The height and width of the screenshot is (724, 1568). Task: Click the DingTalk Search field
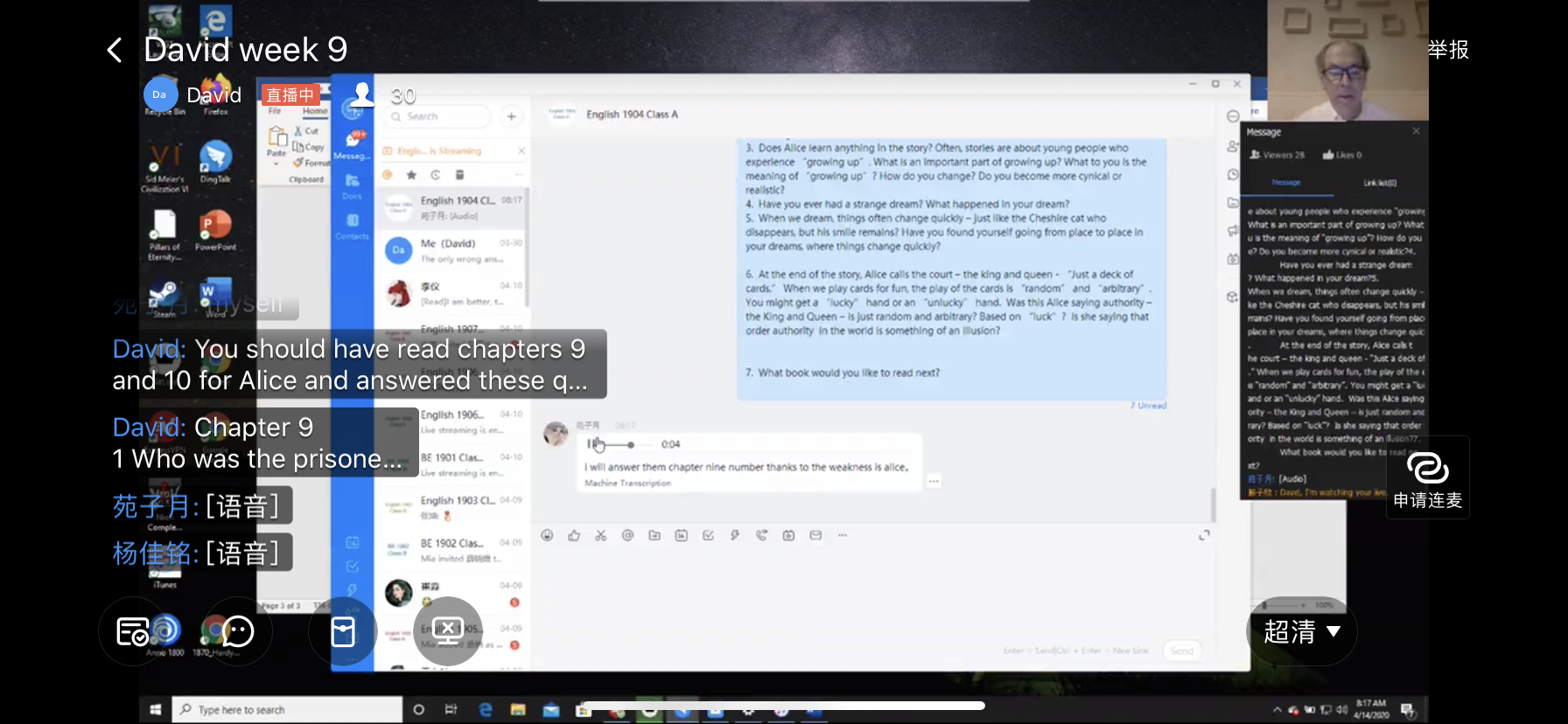438,116
